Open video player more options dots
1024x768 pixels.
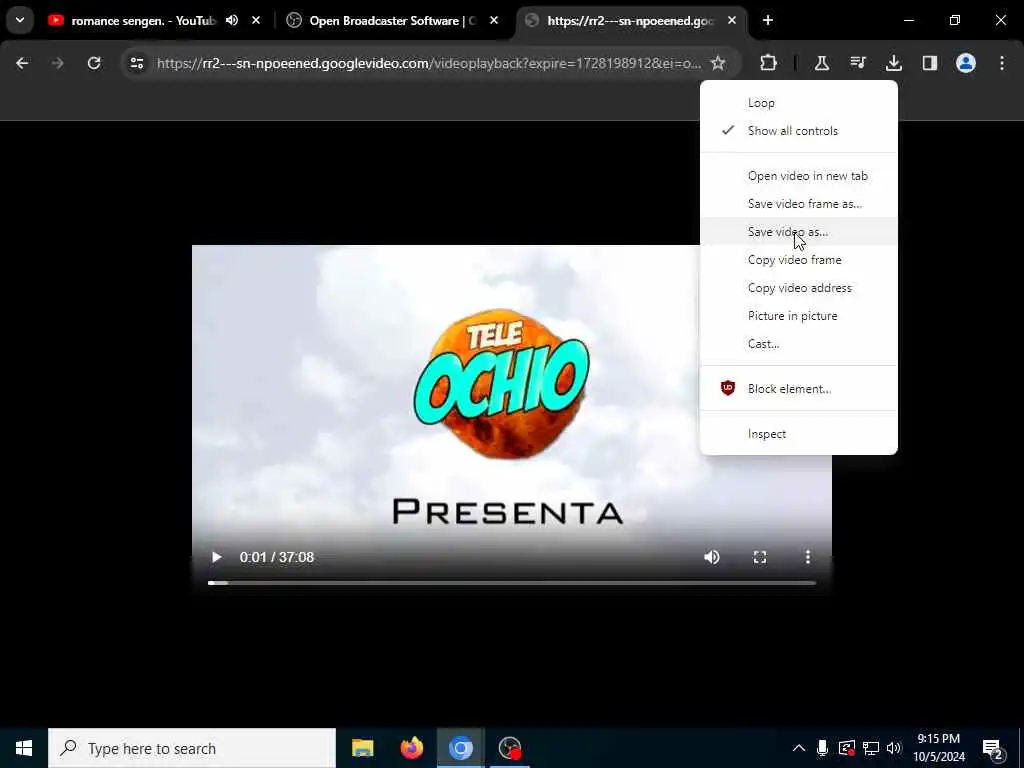click(x=808, y=557)
